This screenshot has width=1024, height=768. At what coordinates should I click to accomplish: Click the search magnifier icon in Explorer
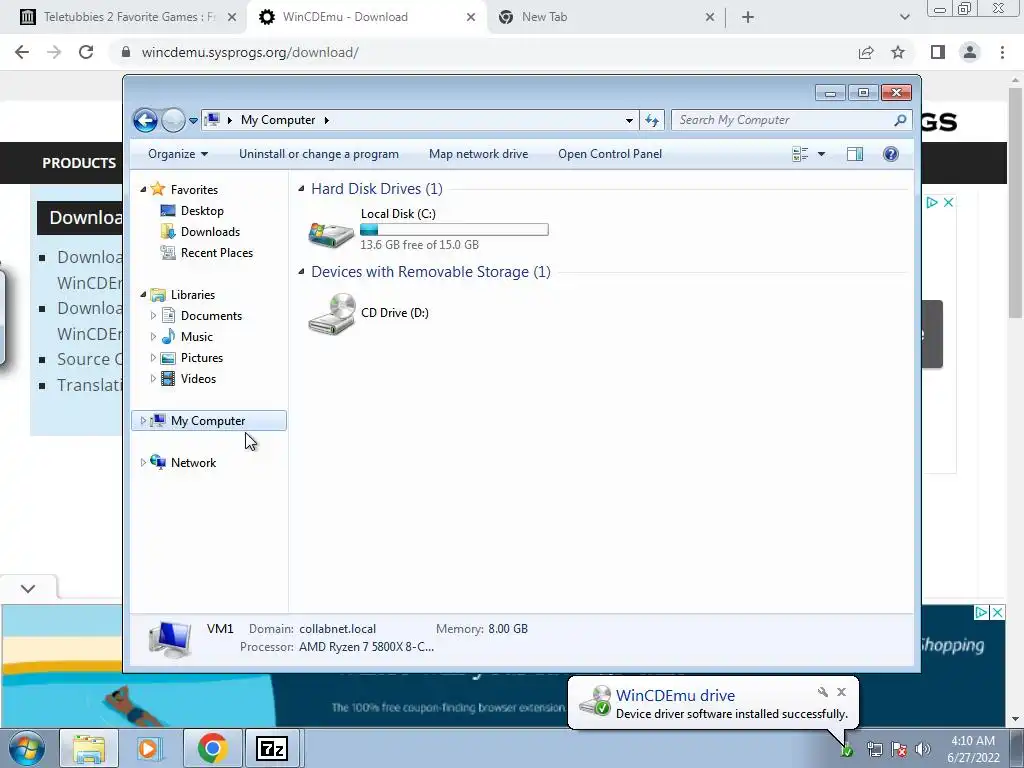900,120
